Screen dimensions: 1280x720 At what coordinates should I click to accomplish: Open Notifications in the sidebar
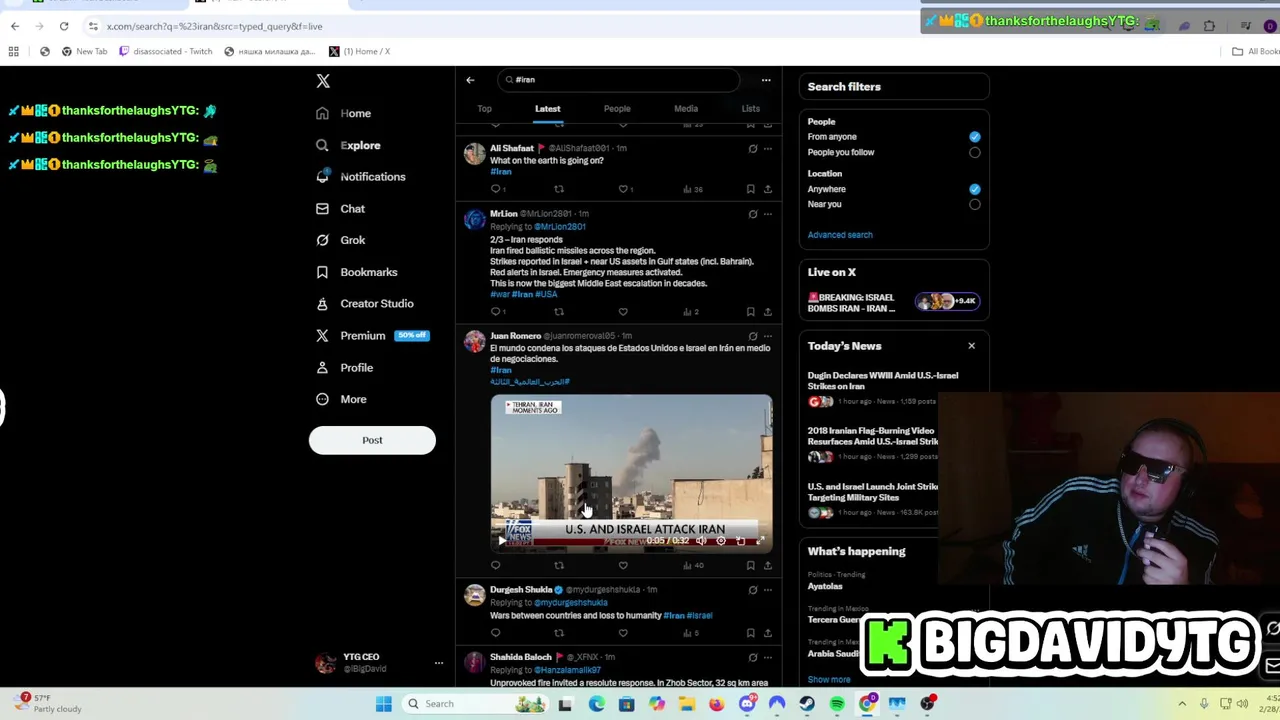coord(360,176)
